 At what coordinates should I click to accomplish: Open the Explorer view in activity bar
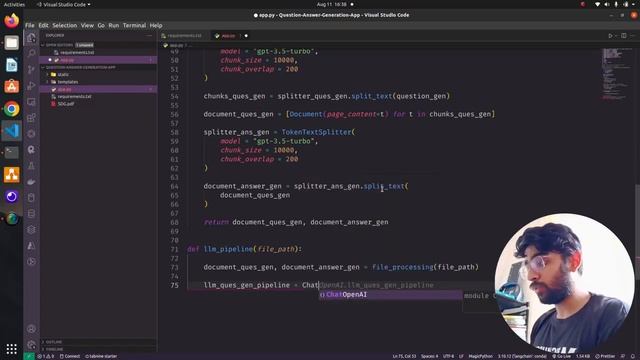pyautogui.click(x=31, y=38)
